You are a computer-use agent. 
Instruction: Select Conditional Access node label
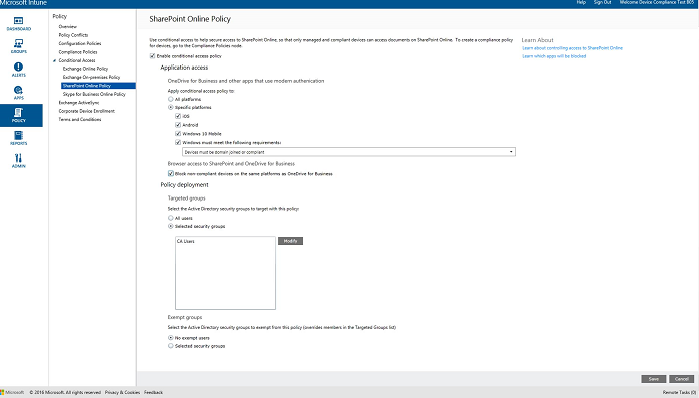(x=77, y=60)
